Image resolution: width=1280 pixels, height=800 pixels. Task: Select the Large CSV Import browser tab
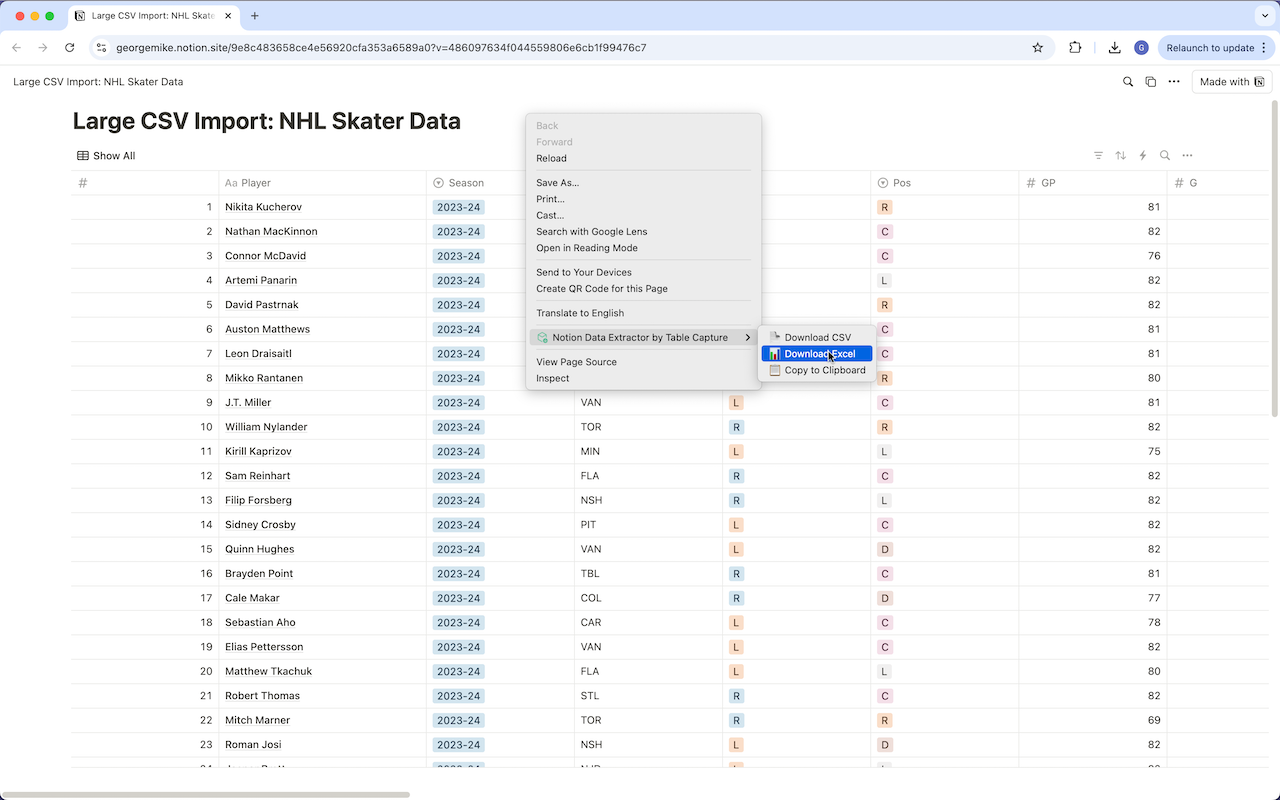pyautogui.click(x=152, y=16)
